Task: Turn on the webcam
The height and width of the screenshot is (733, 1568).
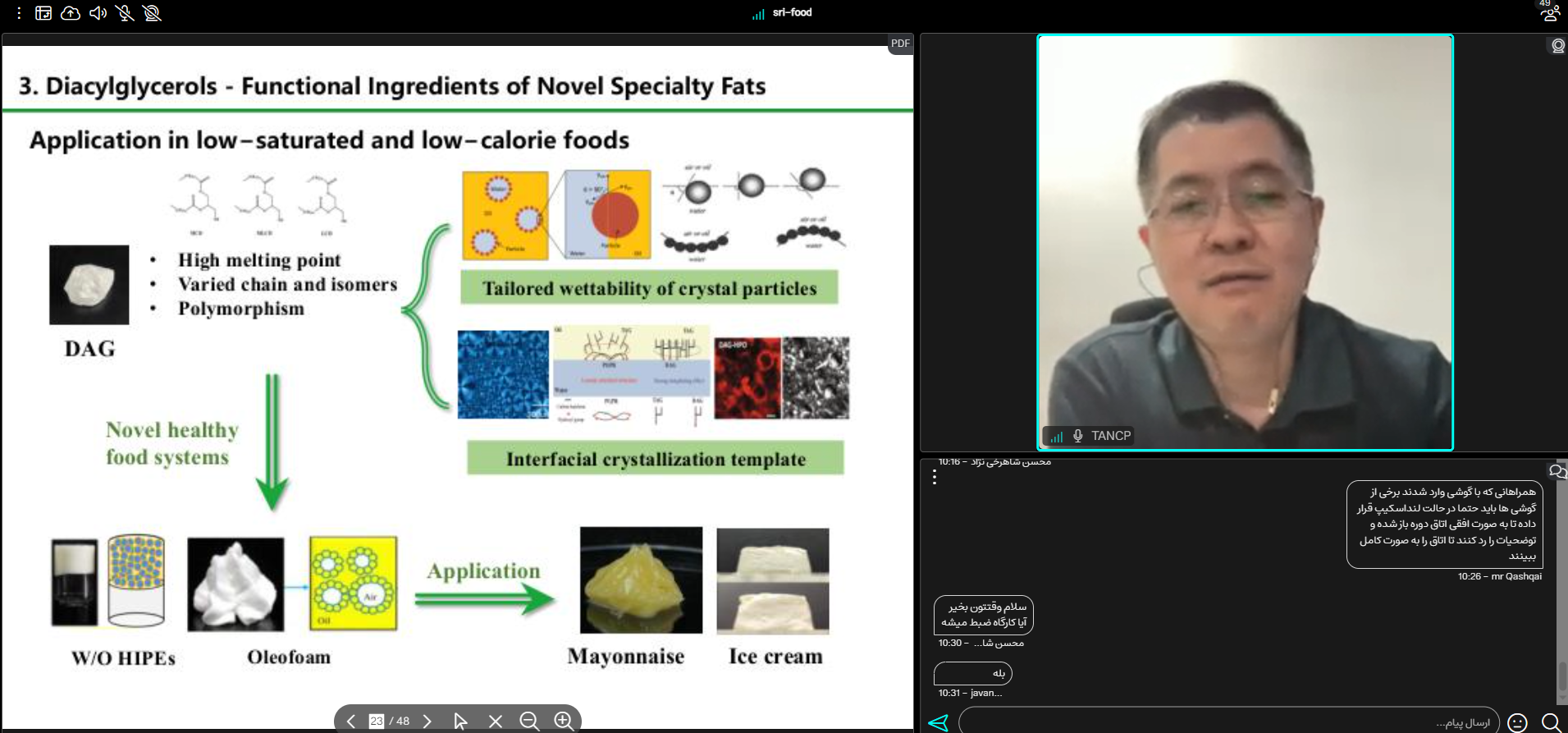Action: coord(152,13)
